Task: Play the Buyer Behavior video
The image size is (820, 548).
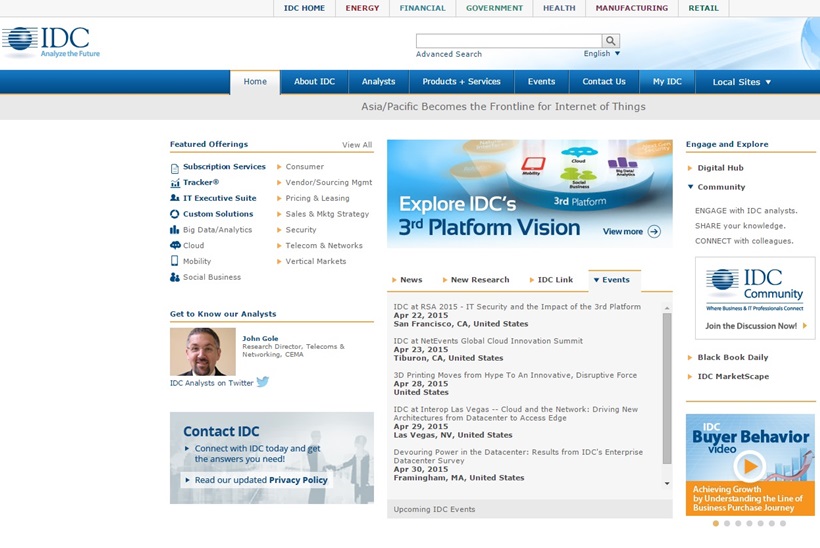Action: click(750, 466)
